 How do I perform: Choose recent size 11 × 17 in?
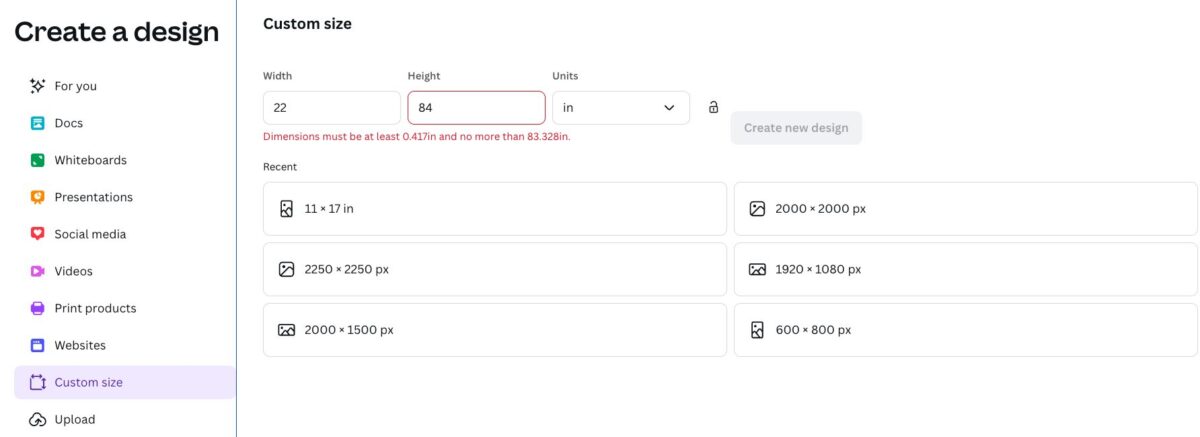[x=495, y=209]
